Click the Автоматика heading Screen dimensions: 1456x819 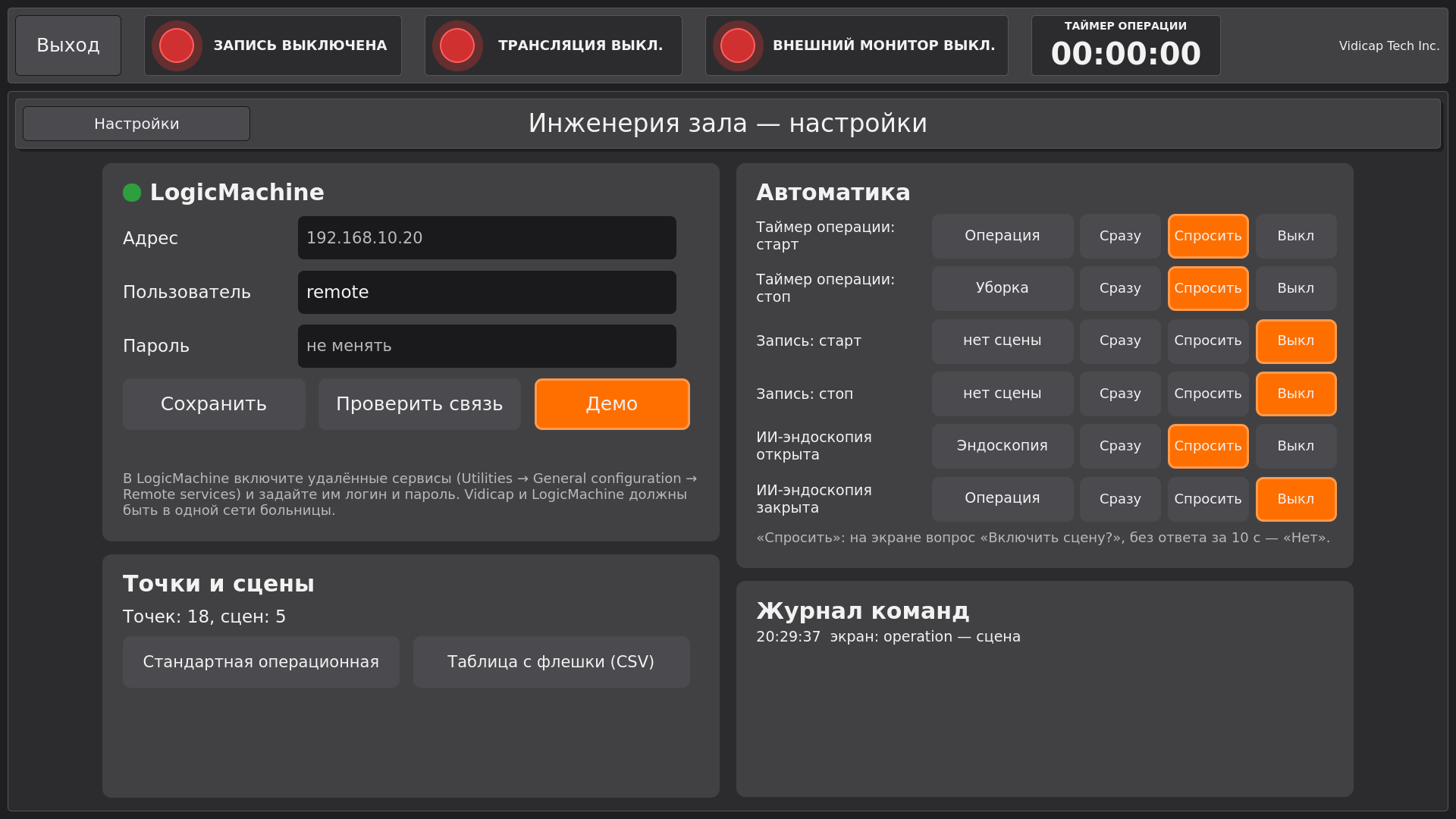[833, 193]
